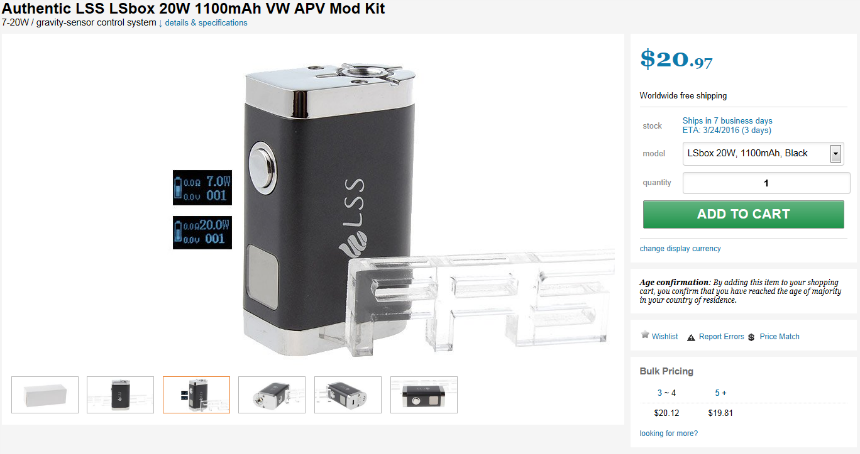This screenshot has width=860, height=454.
Task: Add the item to cart
Action: (x=743, y=214)
